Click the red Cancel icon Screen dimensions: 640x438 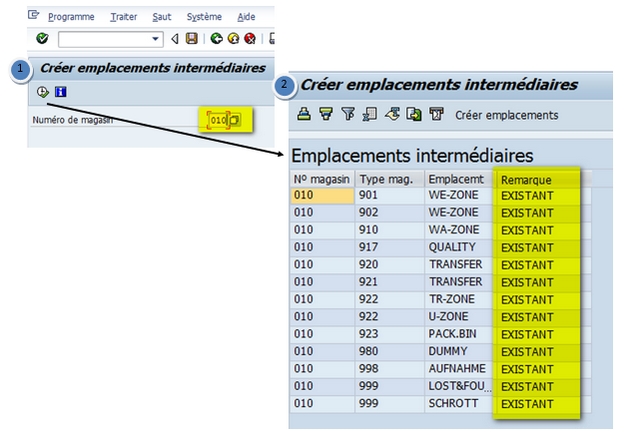point(248,39)
